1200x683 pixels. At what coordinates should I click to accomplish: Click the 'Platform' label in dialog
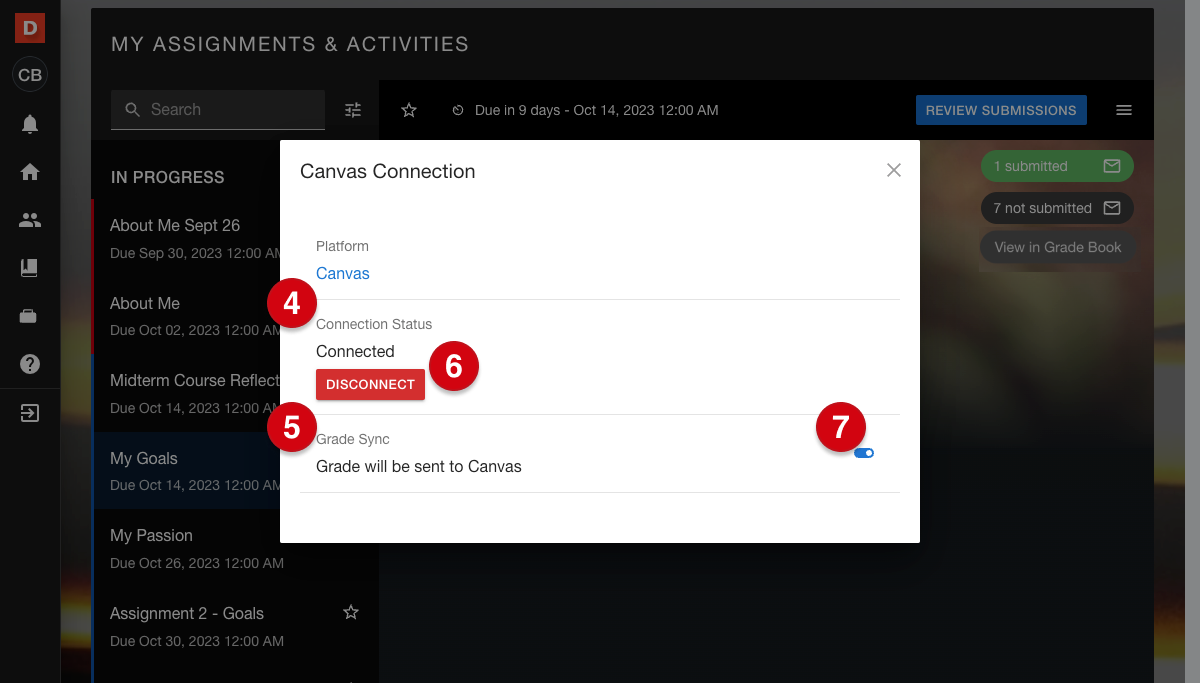pos(342,246)
